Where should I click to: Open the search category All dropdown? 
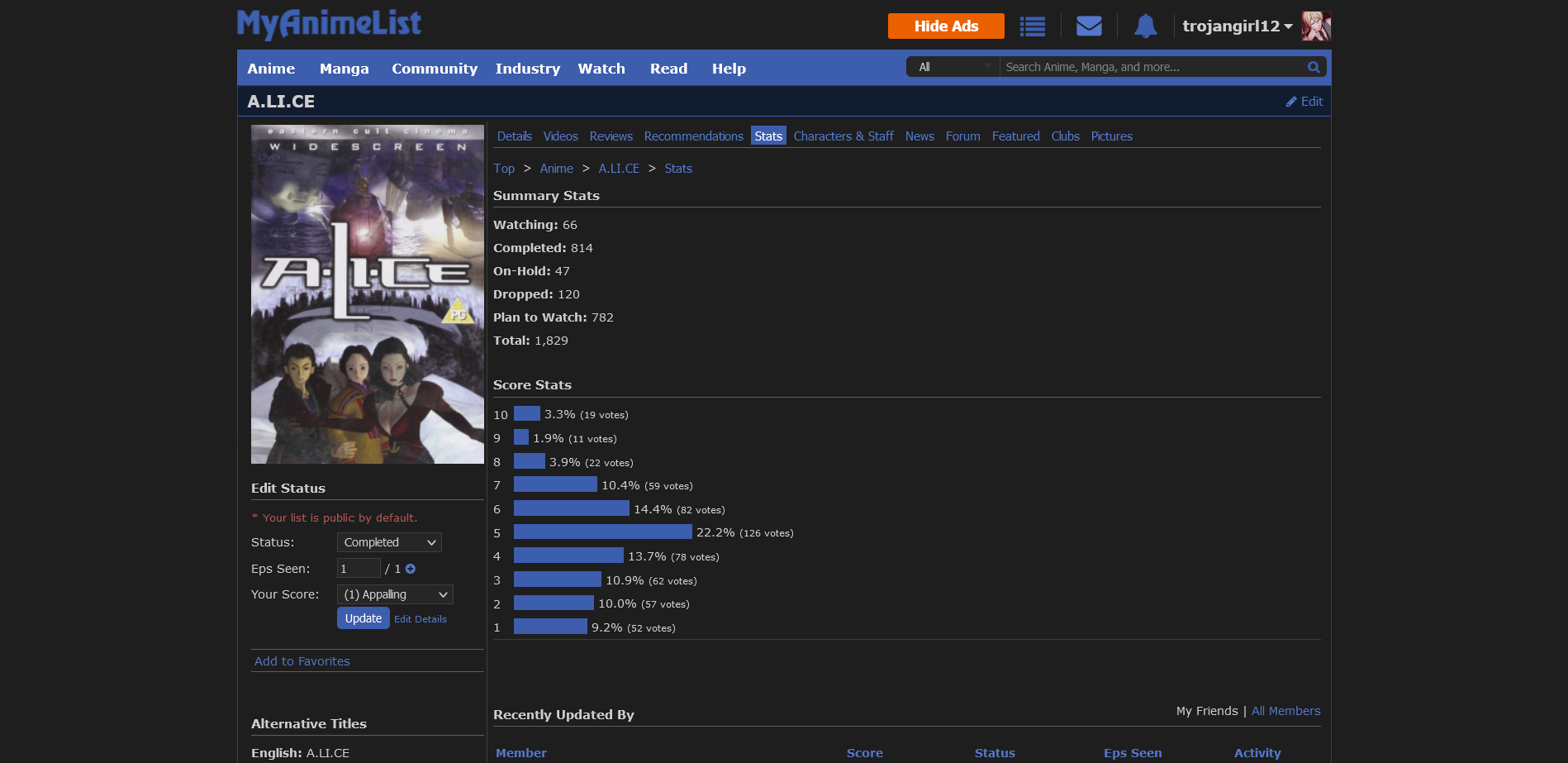pos(953,67)
